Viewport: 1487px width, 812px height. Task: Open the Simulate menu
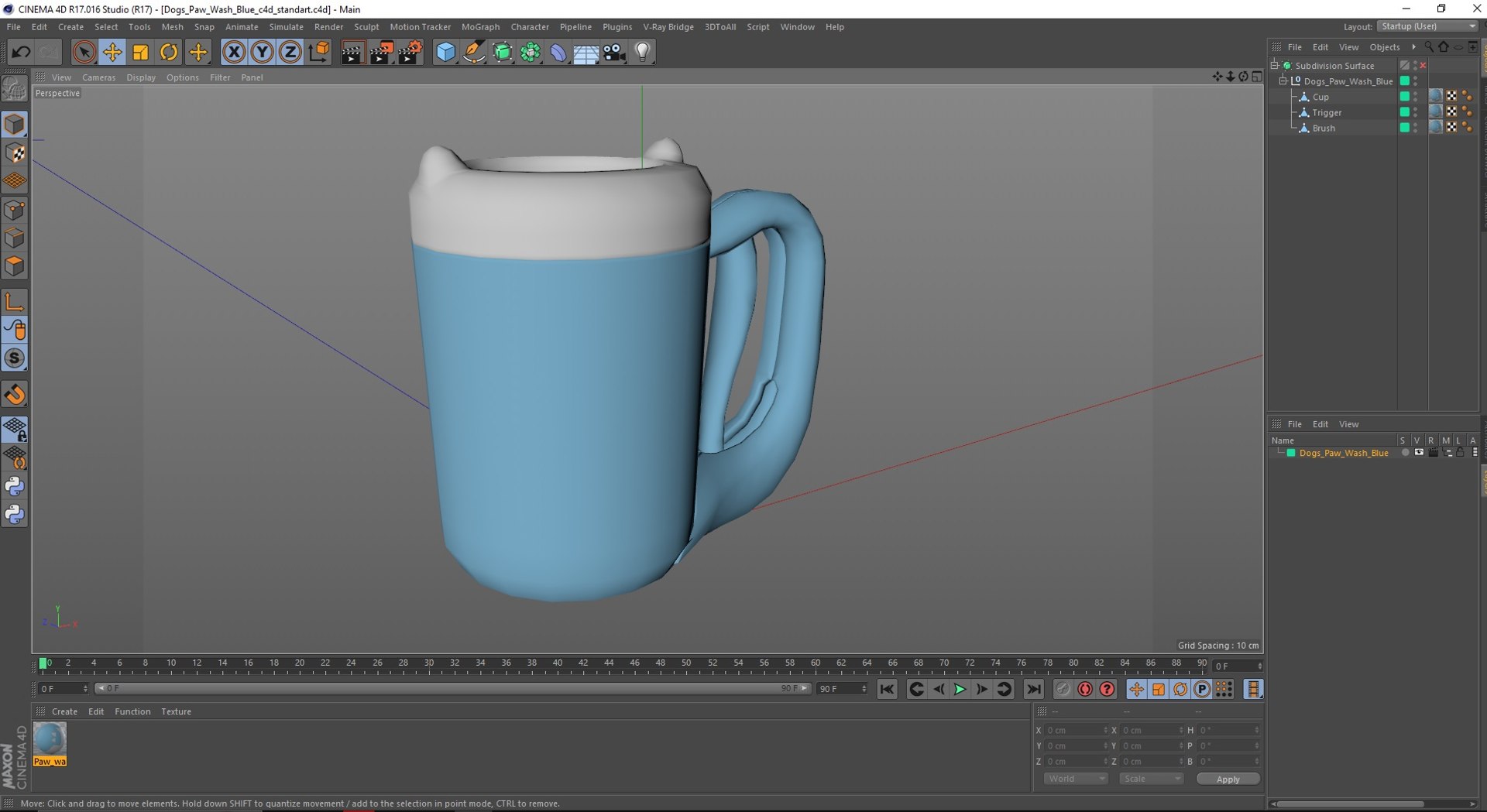286,27
